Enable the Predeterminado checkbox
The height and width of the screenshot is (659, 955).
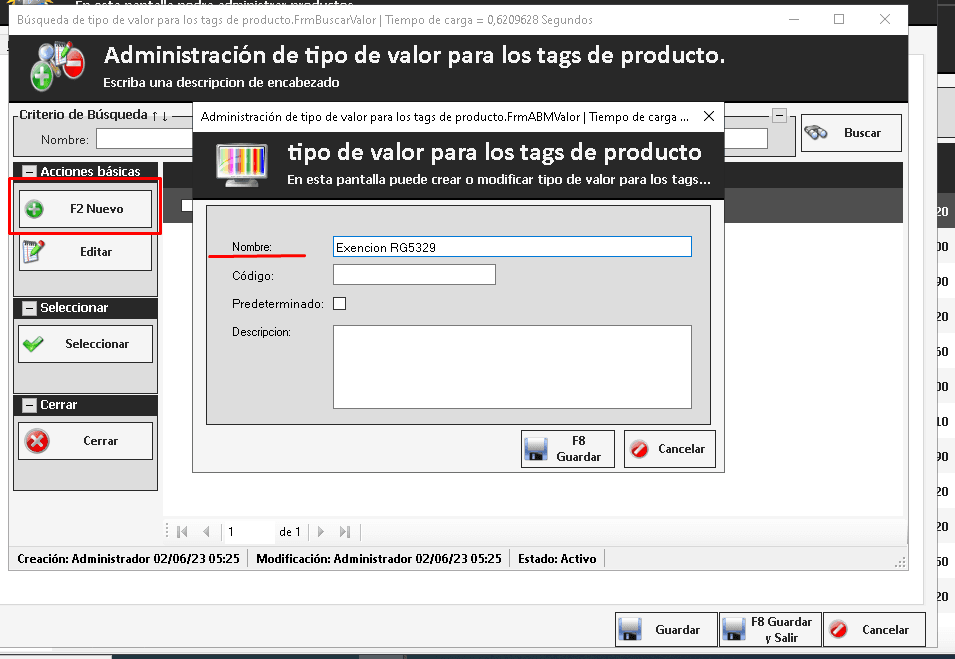340,304
